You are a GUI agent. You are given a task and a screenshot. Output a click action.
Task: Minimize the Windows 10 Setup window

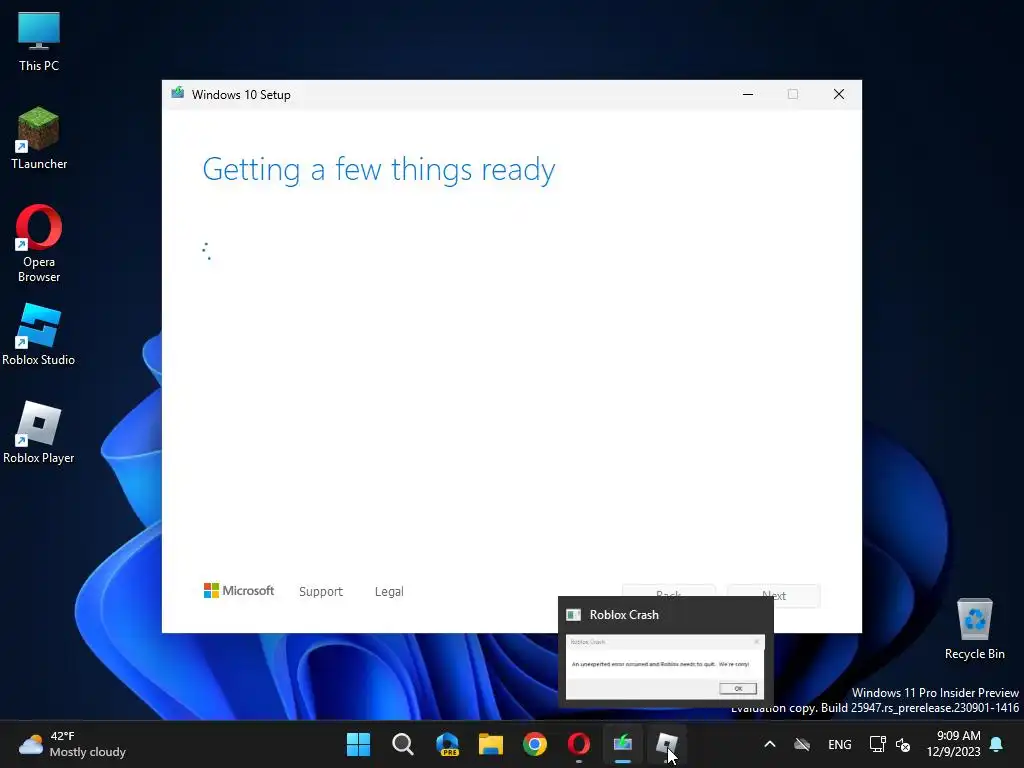[x=748, y=95]
